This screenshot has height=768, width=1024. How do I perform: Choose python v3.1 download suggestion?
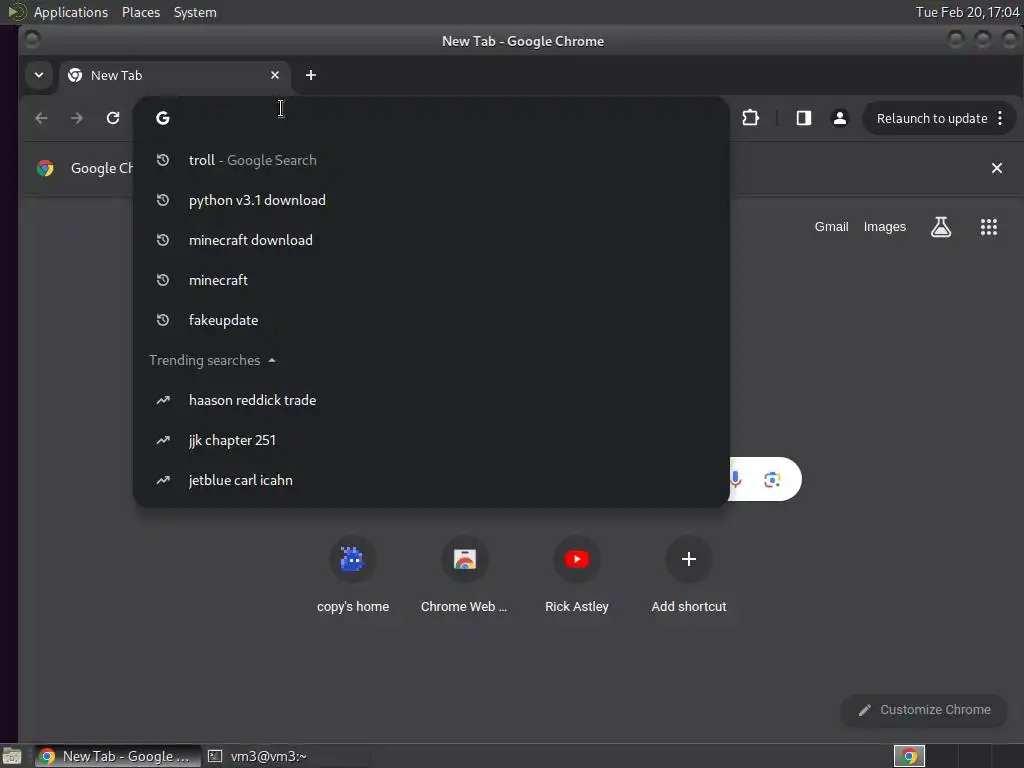click(431, 200)
